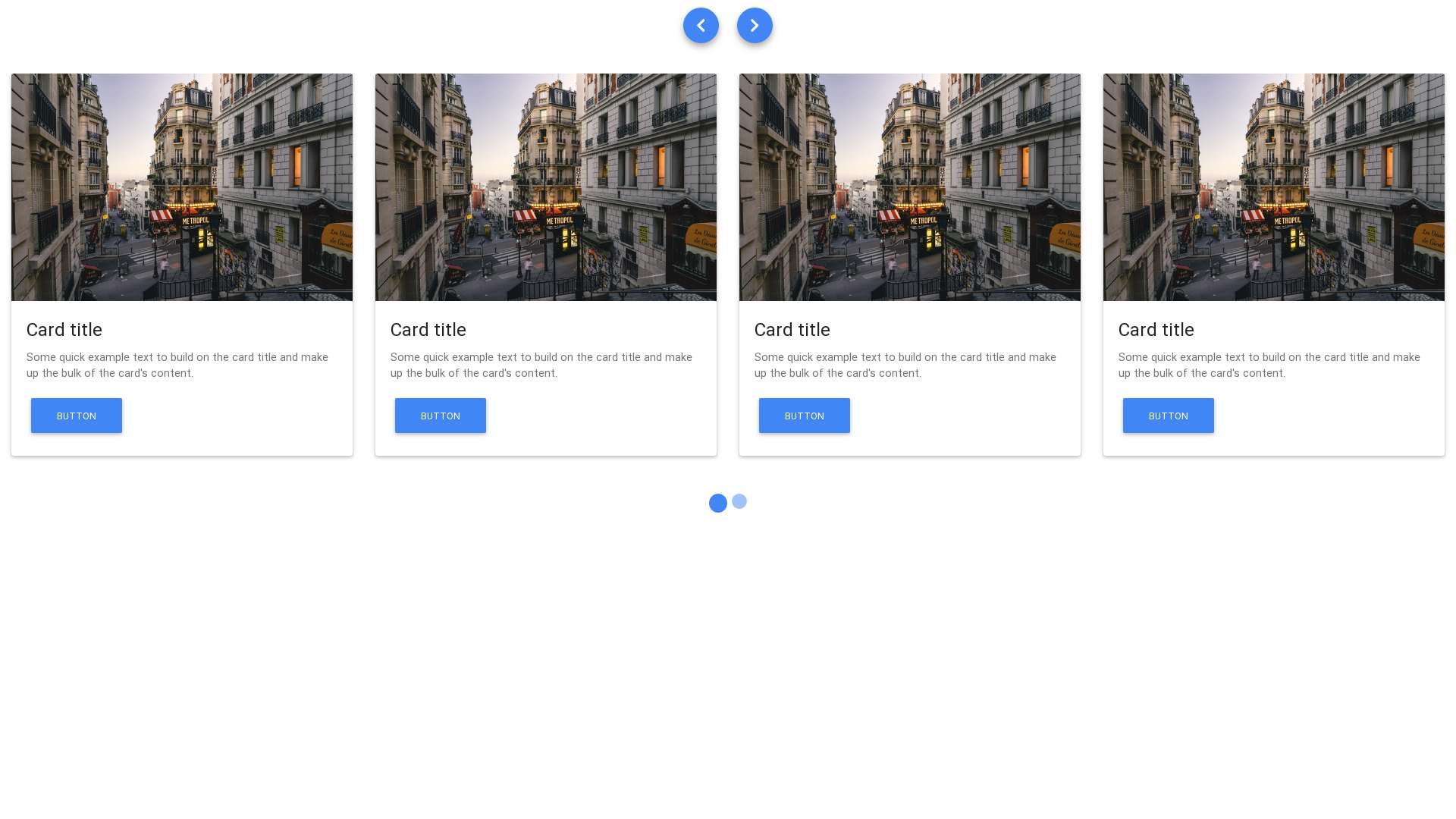Select the first carousel indicator dot
This screenshot has height=819, width=1456.
coord(717,504)
